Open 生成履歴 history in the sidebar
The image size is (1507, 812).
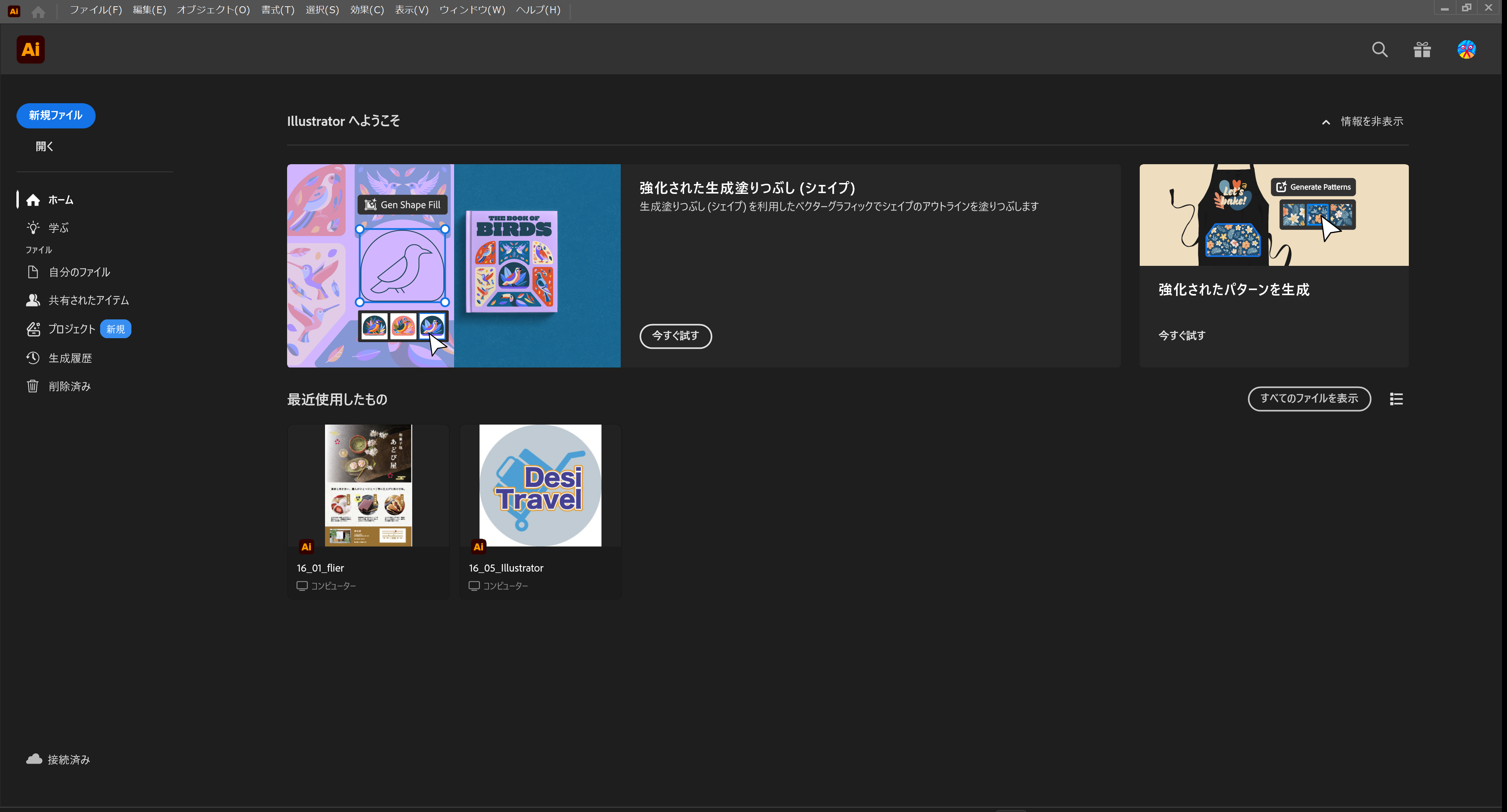[70, 358]
